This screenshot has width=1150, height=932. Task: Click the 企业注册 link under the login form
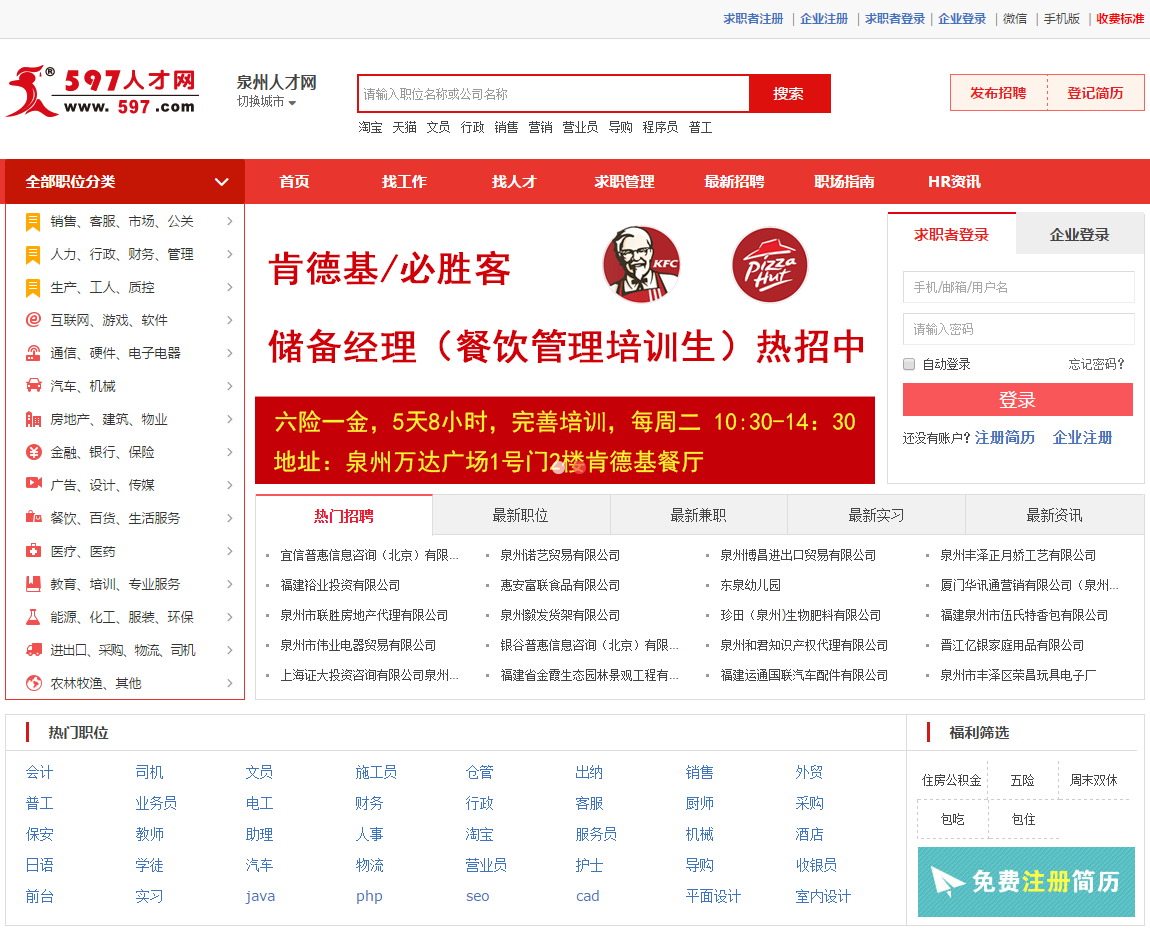pos(1083,438)
